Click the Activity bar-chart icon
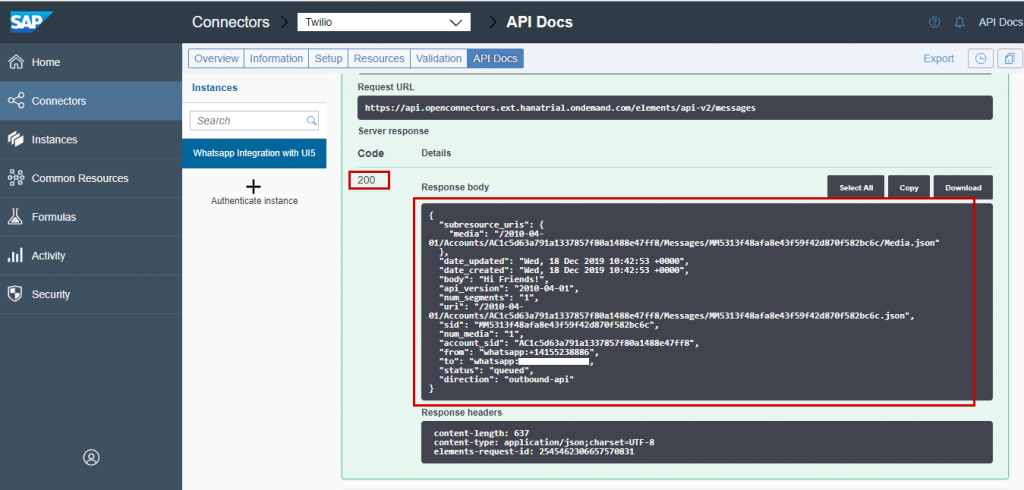This screenshot has height=490, width=1024. click(x=16, y=255)
